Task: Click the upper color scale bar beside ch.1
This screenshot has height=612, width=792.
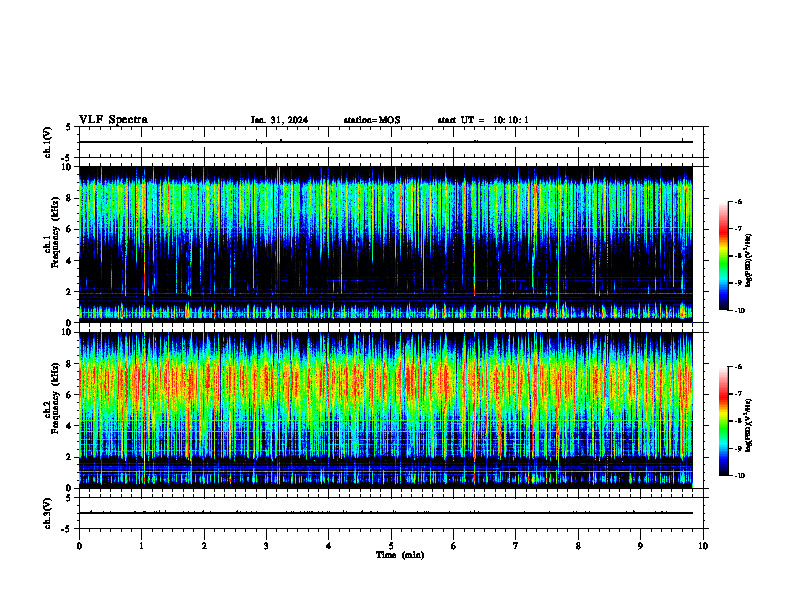Action: pyautogui.click(x=723, y=256)
